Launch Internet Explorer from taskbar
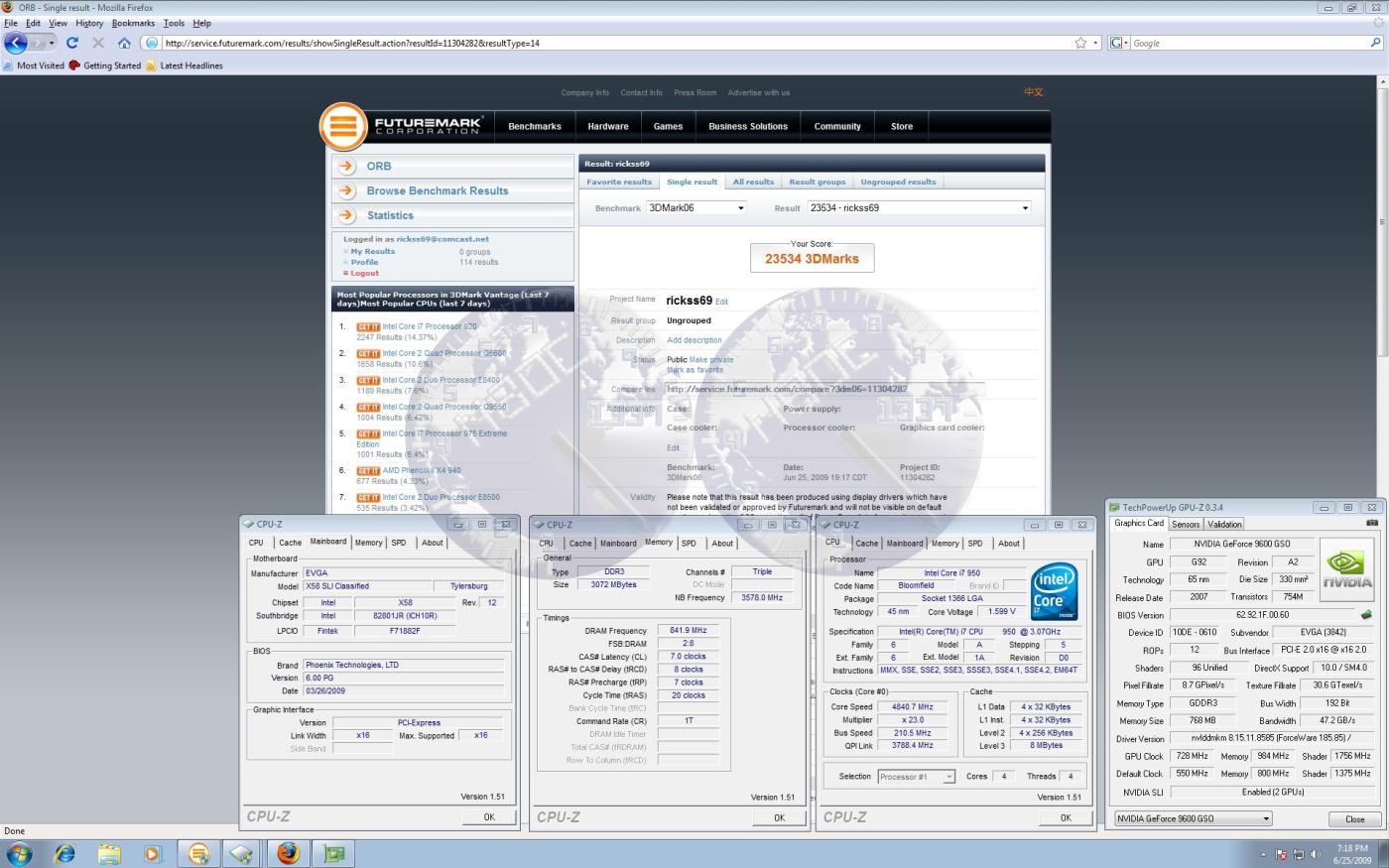Screen dimensions: 1389x868 click(x=65, y=853)
